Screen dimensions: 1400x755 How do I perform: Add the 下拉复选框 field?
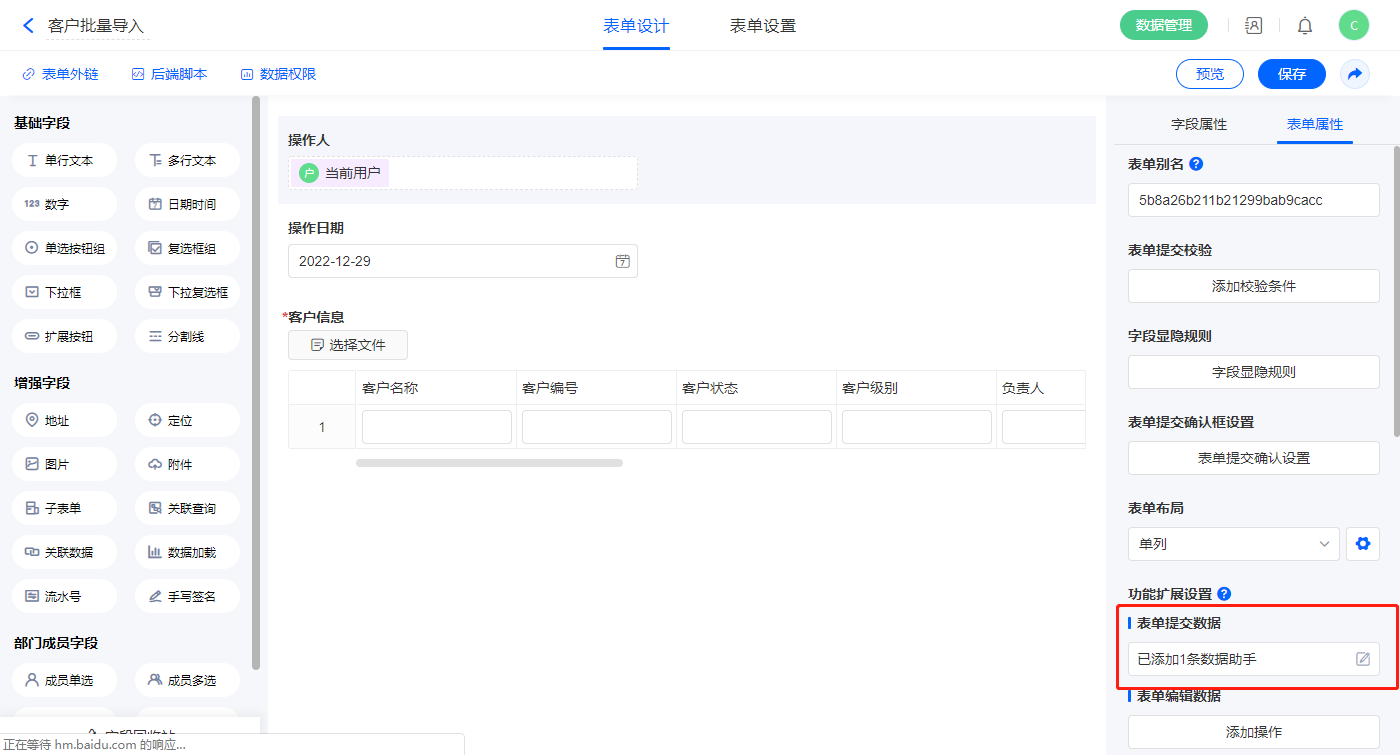pos(187,292)
